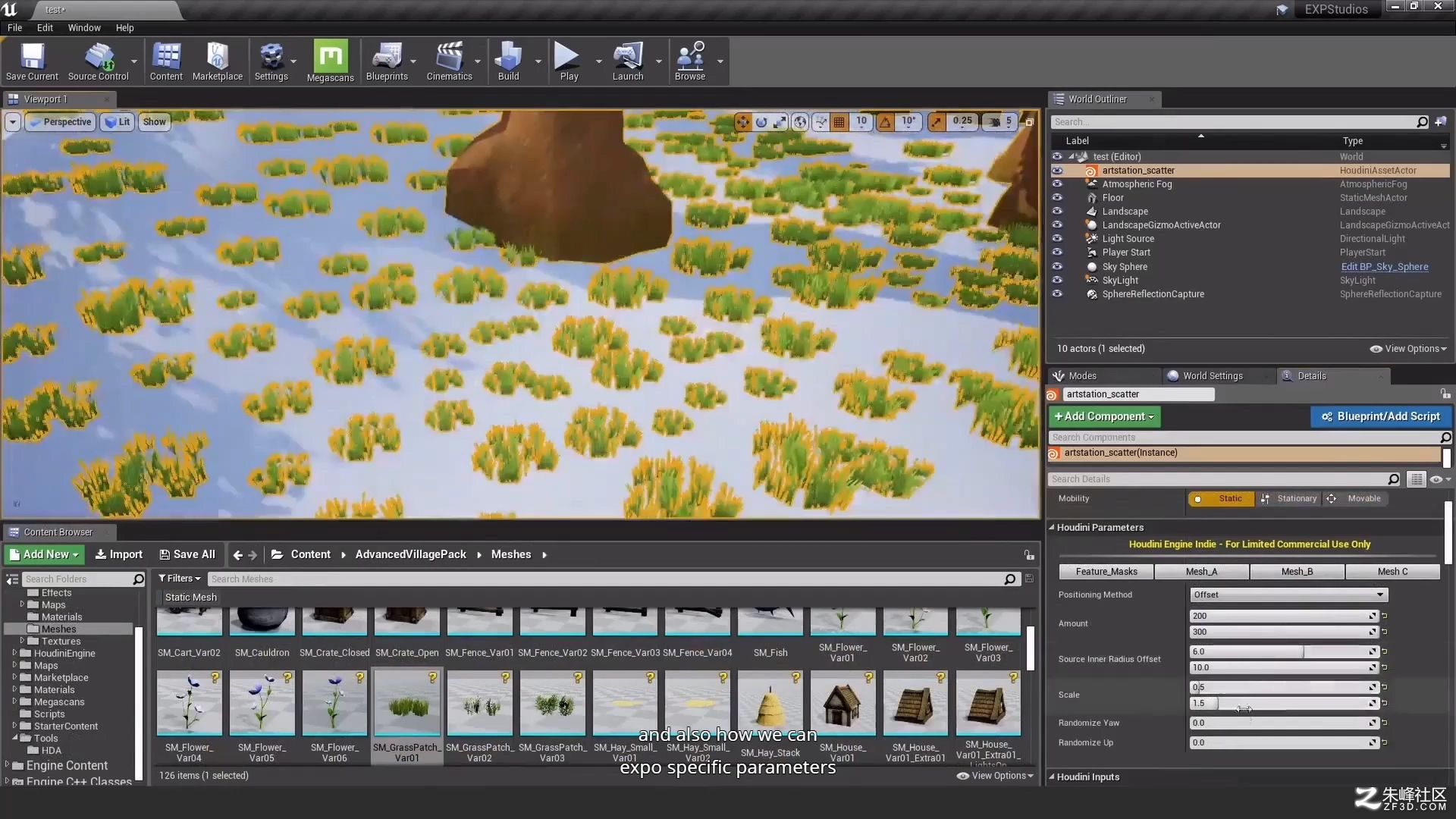Viewport: 1456px width, 819px height.
Task: Switch to the World Settings tab
Action: 1213,376
